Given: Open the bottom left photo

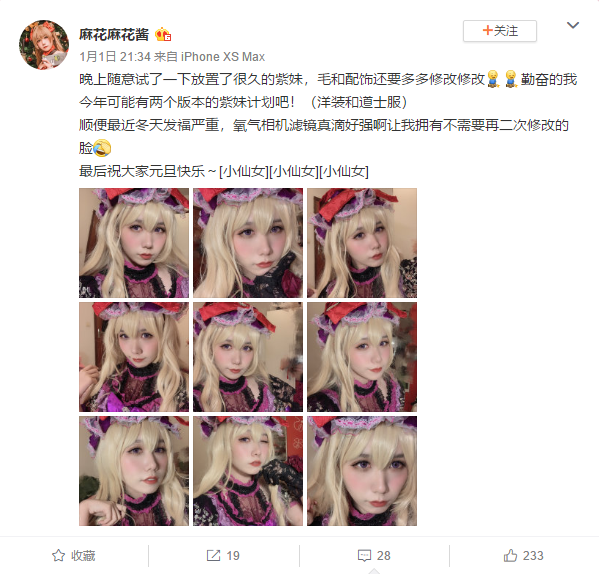Looking at the screenshot, I should click(x=134, y=471).
